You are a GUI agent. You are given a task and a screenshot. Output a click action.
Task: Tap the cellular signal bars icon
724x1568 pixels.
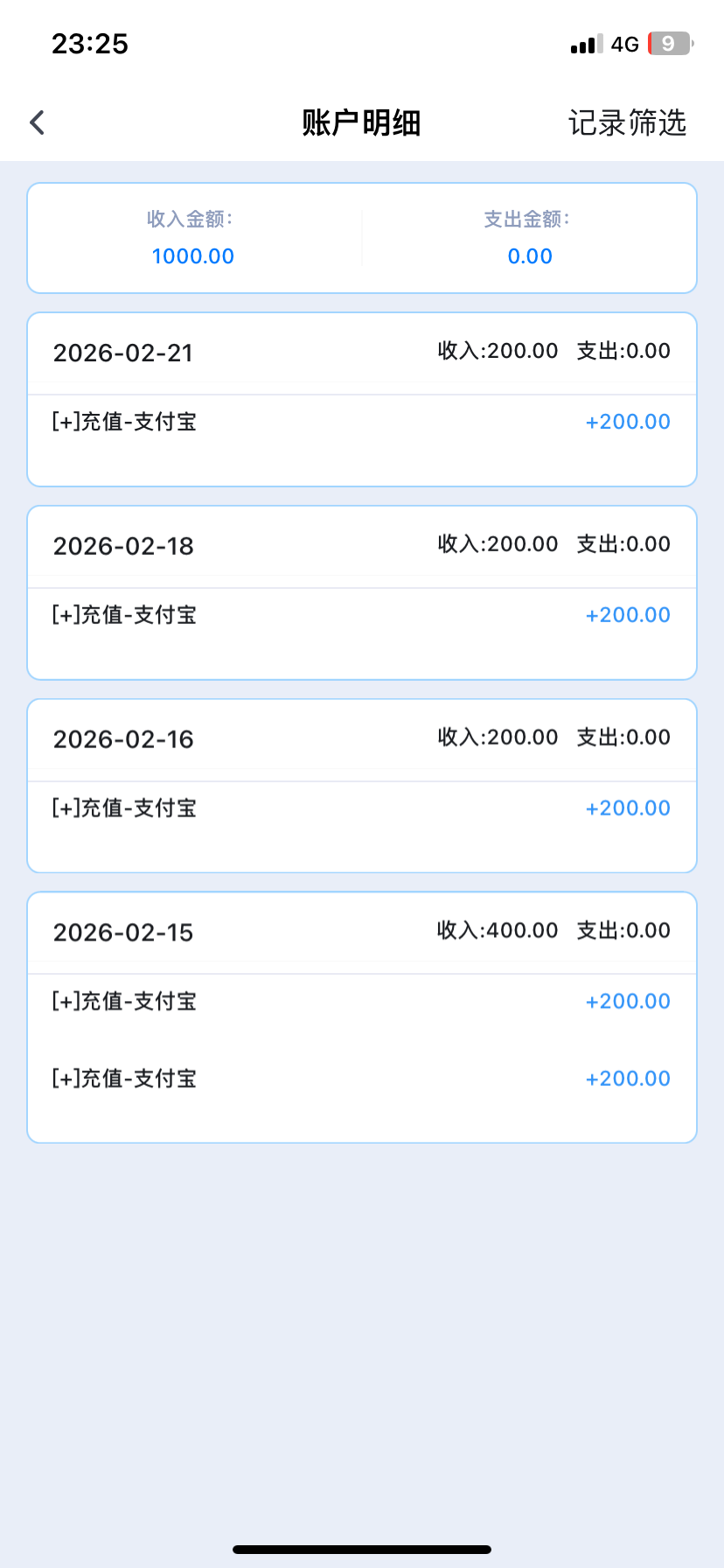(x=586, y=45)
